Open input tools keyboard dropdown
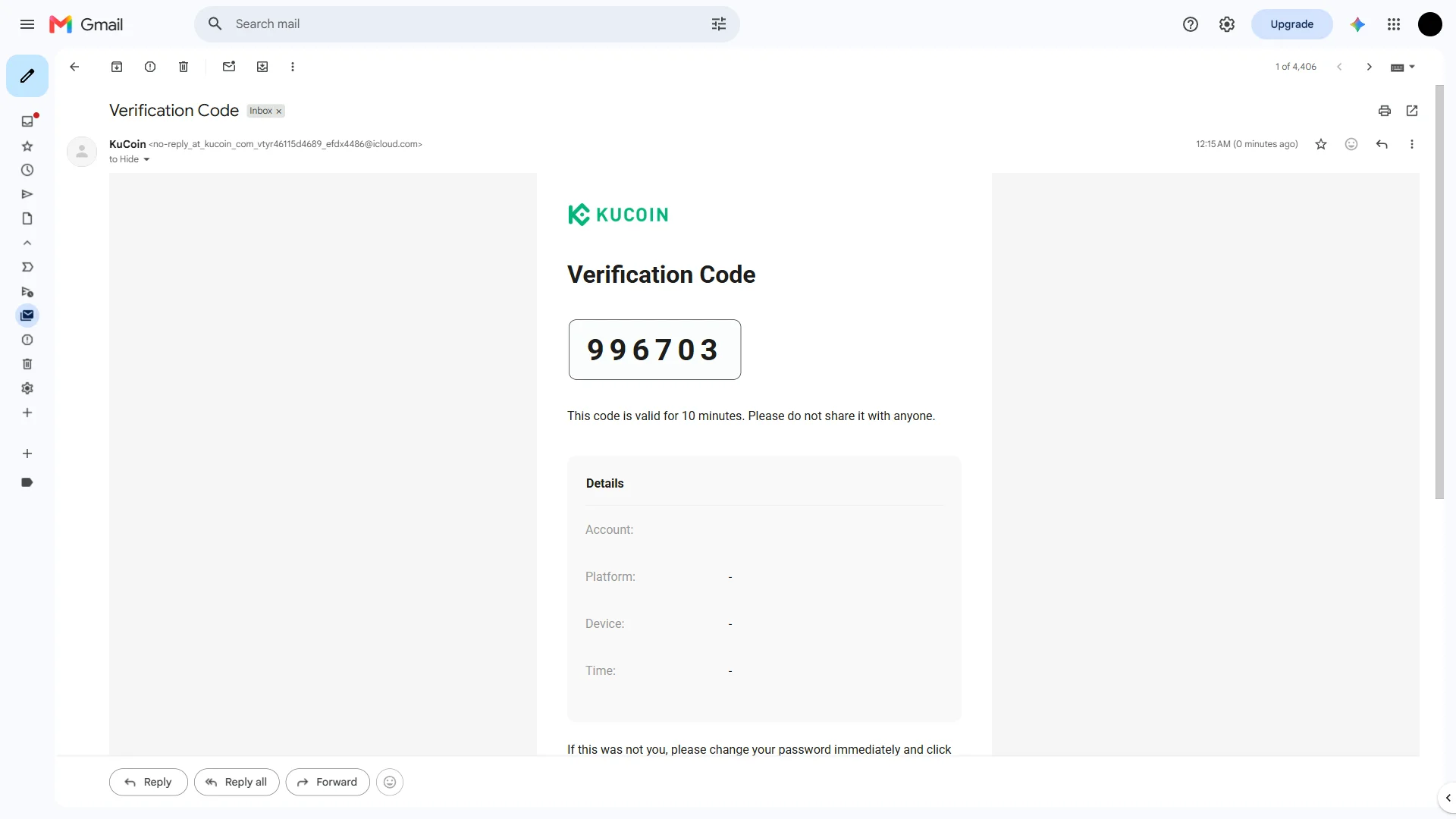Image resolution: width=1456 pixels, height=819 pixels. [x=1403, y=67]
